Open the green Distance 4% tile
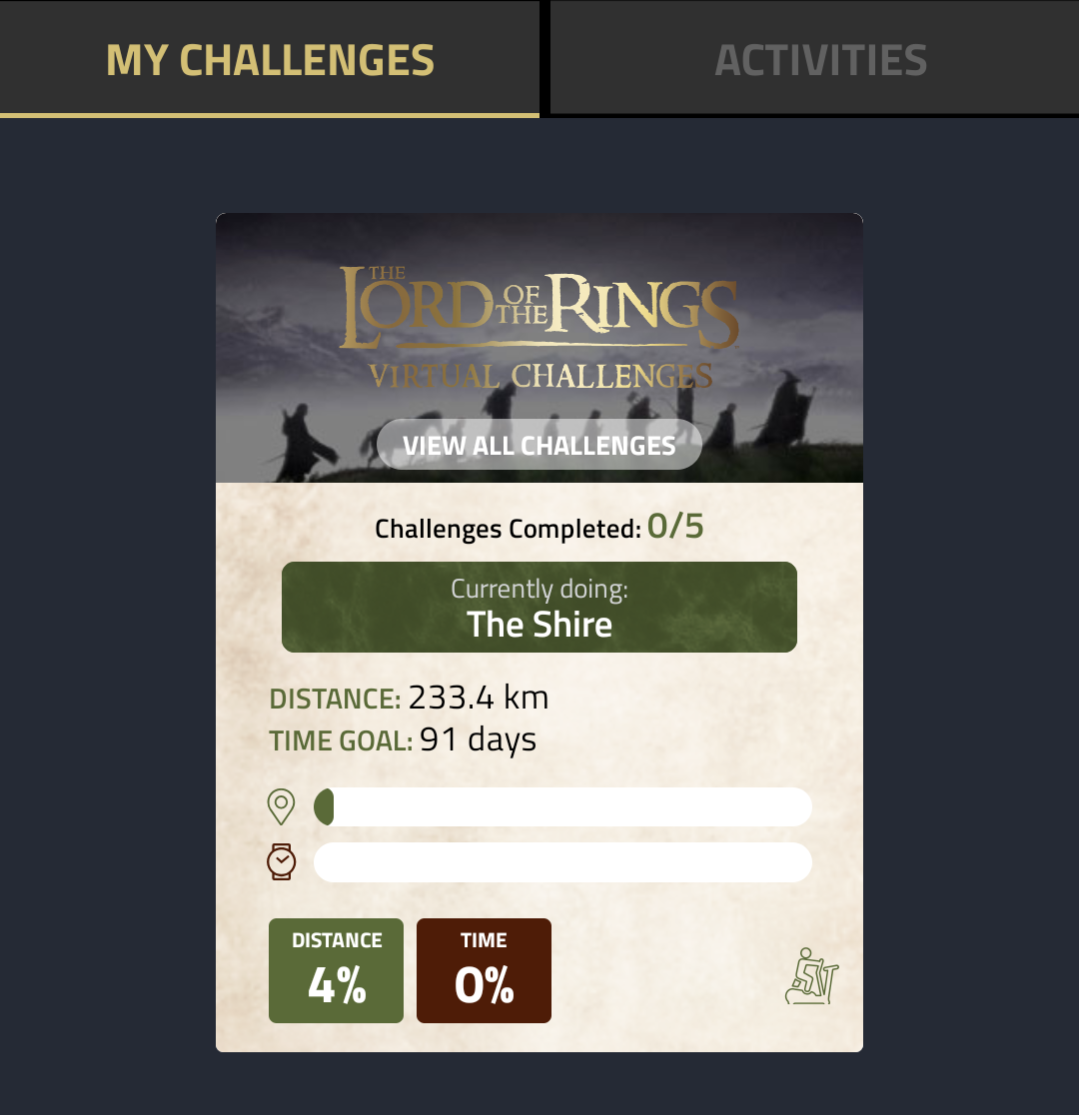Image resolution: width=1079 pixels, height=1115 pixels. 336,971
